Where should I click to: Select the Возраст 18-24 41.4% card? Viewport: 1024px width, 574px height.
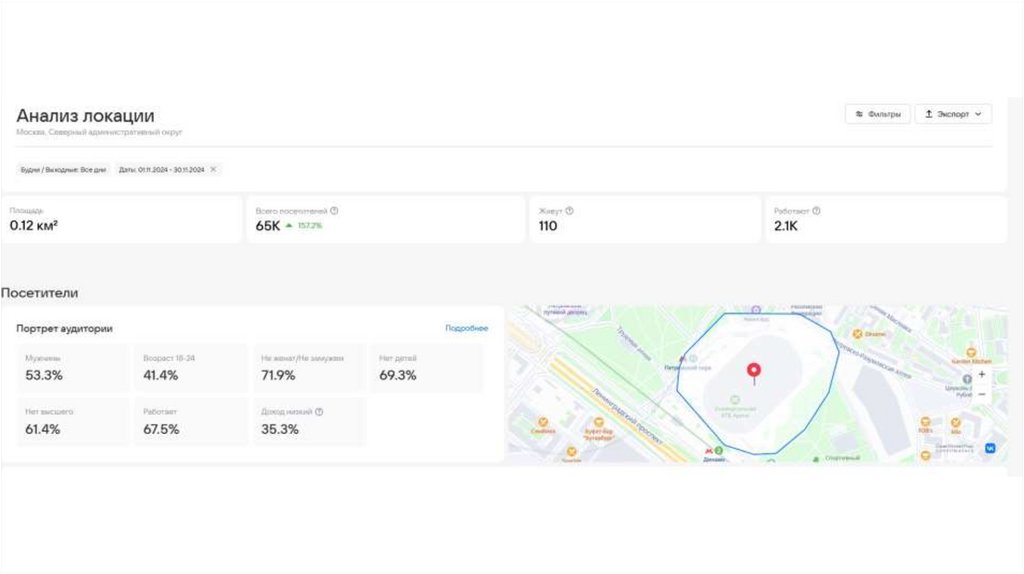pyautogui.click(x=191, y=368)
